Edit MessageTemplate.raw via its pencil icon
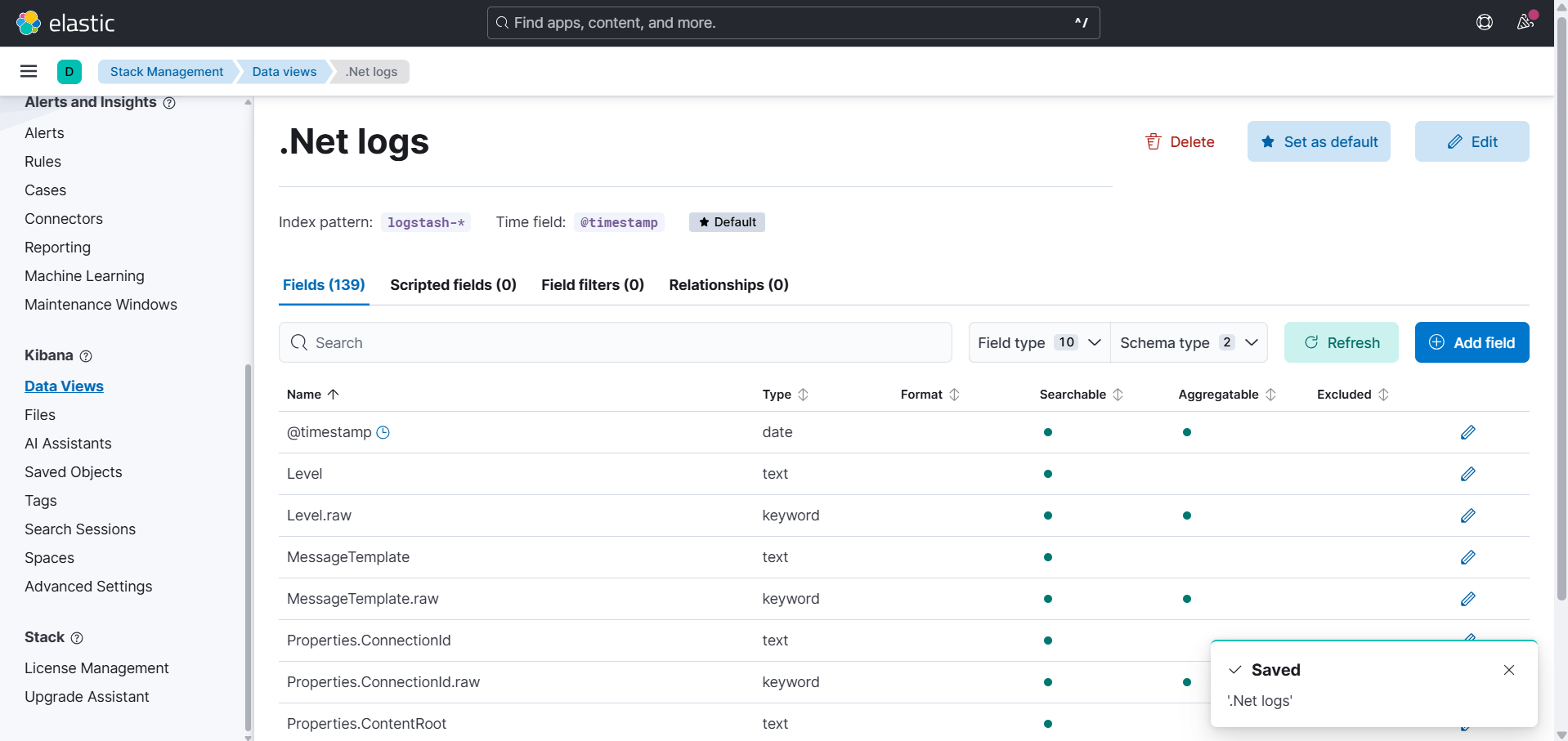 (x=1467, y=599)
